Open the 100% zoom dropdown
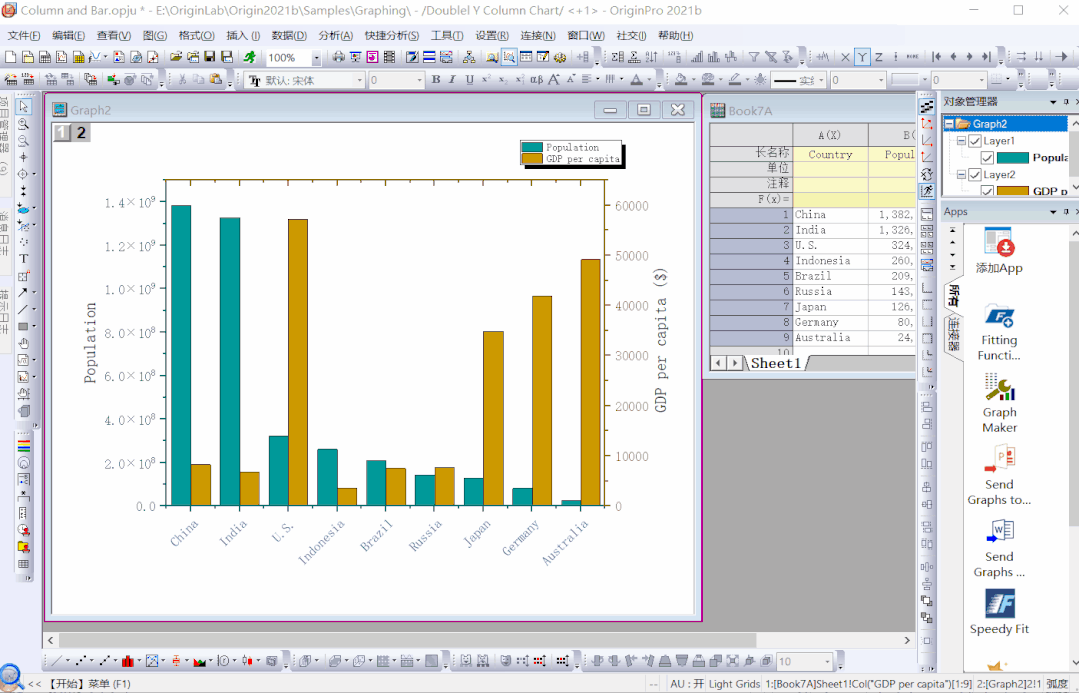1079x693 pixels. [316, 58]
